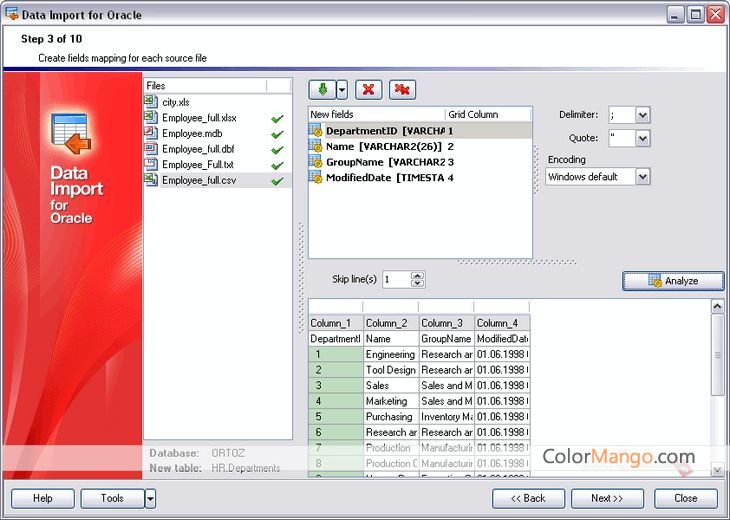Click the Sales cell in Column_2
Viewport: 730px width, 520px height.
point(391,385)
